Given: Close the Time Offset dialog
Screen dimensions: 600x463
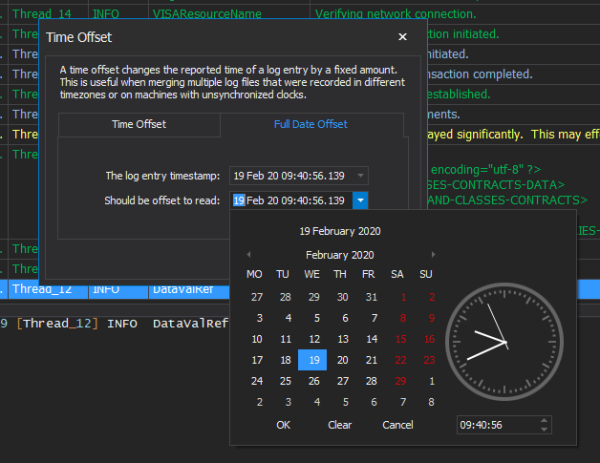Looking at the screenshot, I should [x=402, y=37].
